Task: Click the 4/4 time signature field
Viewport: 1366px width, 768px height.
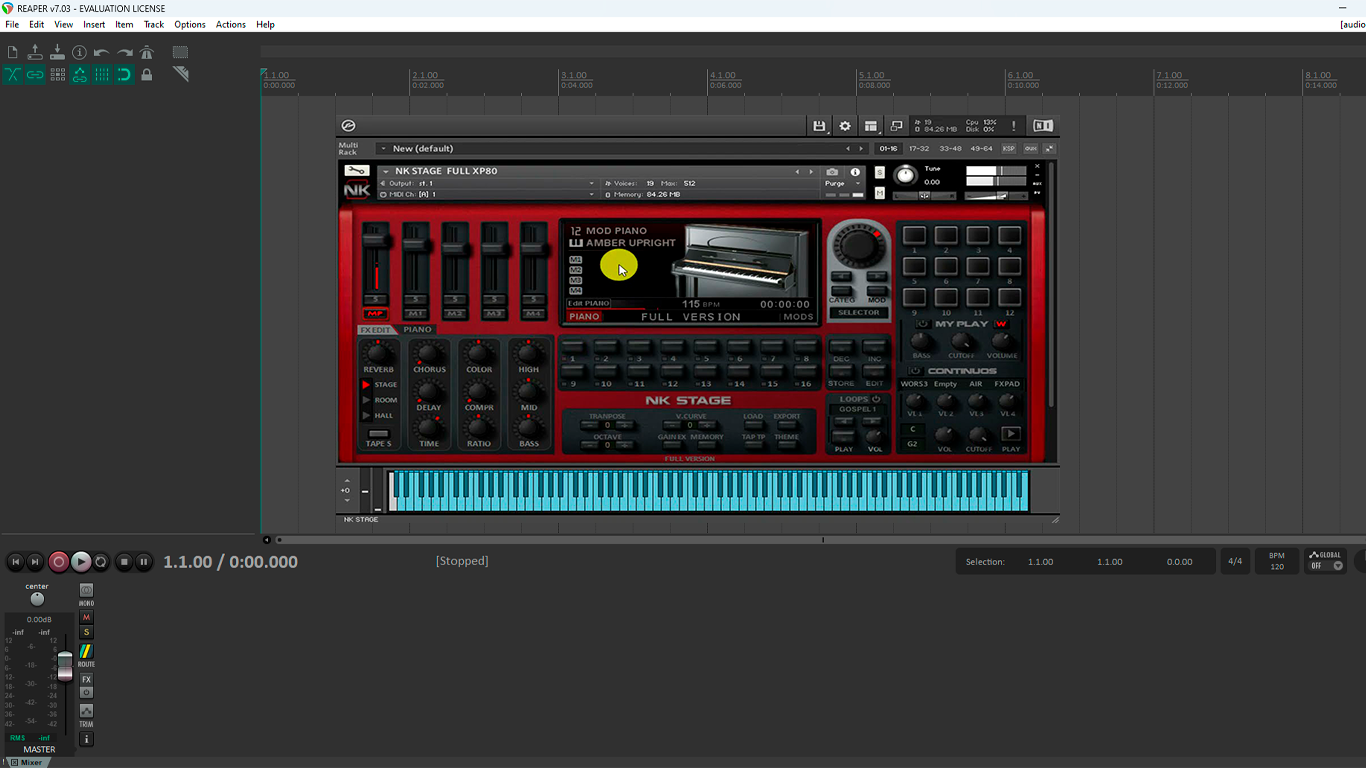Action: tap(1235, 561)
